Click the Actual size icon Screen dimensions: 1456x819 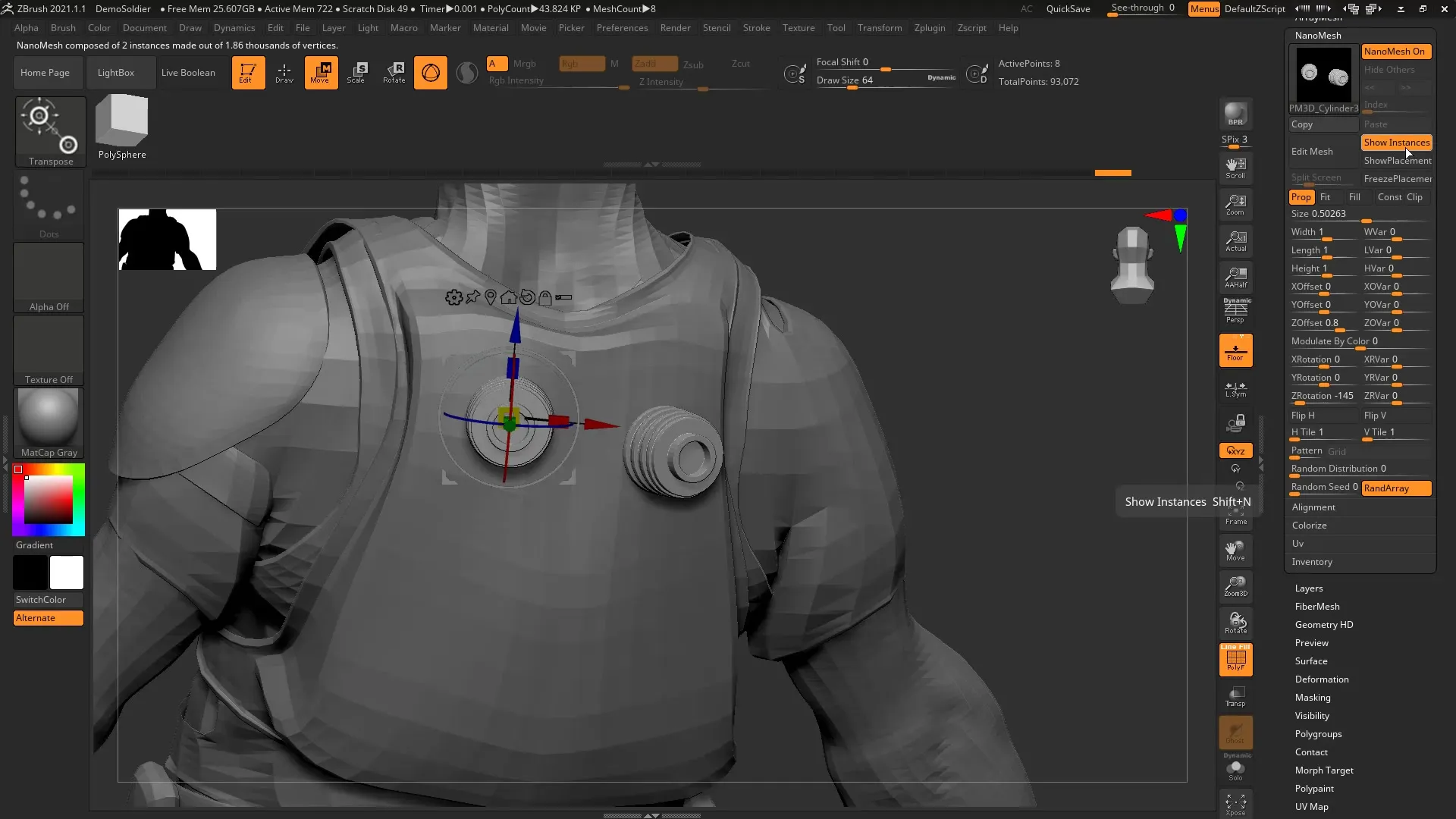[1235, 241]
